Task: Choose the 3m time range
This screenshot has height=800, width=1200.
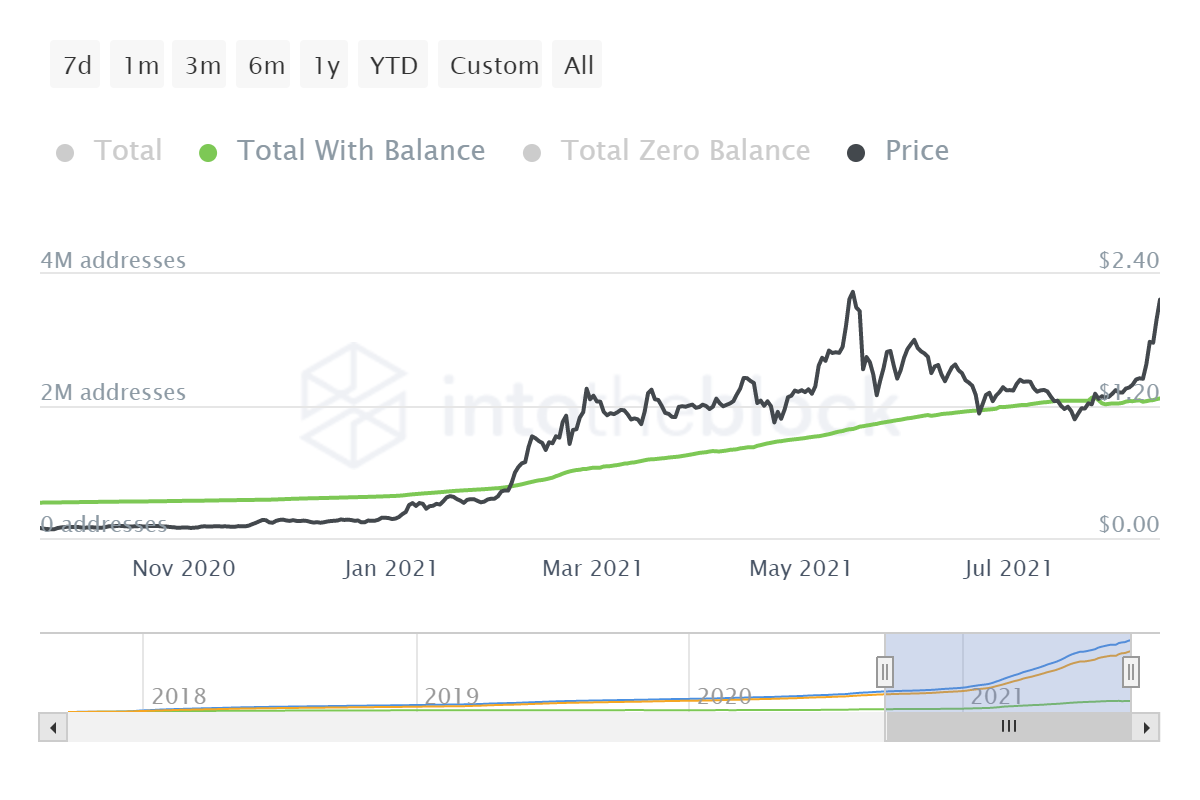Action: pyautogui.click(x=203, y=66)
